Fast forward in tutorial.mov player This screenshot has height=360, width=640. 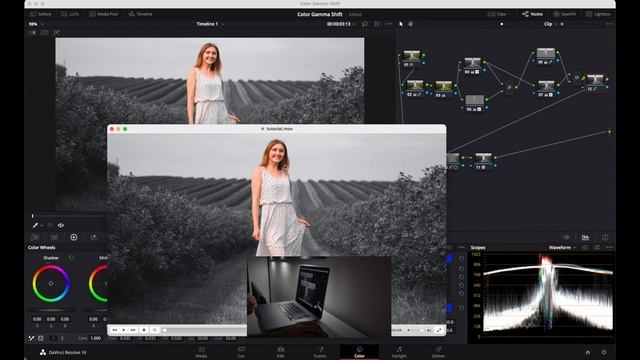[133, 330]
